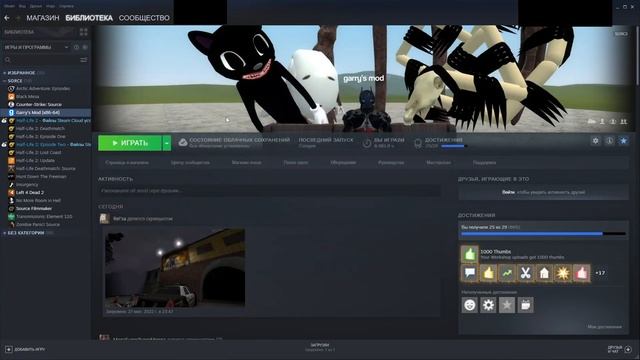Click the green ИГРАТЬ play button

click(130, 143)
